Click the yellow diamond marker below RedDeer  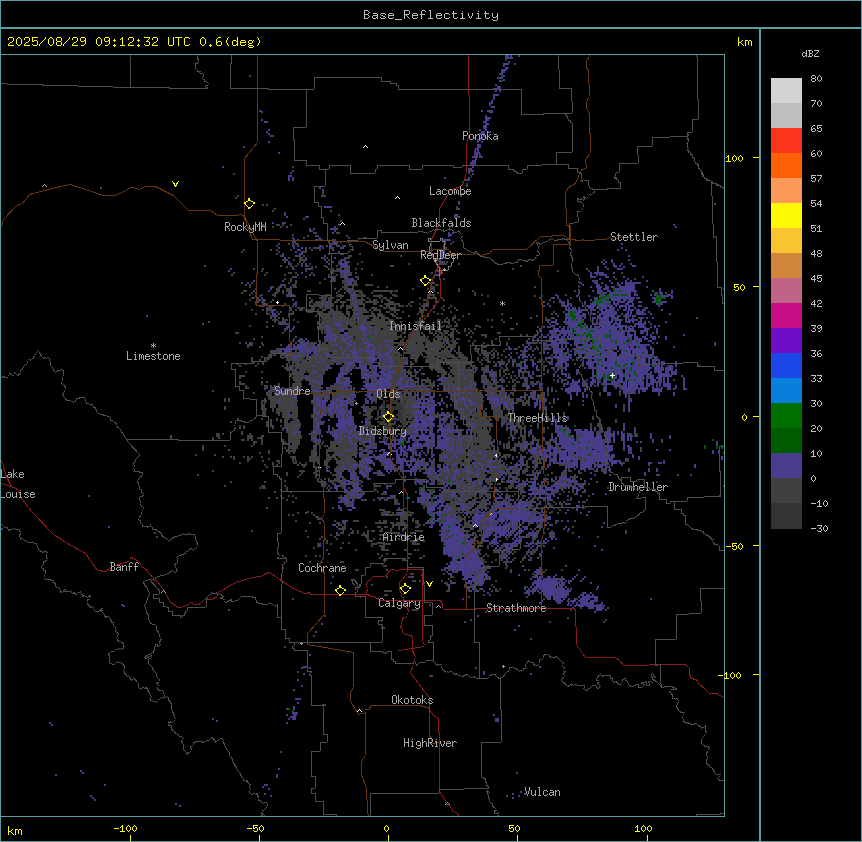click(x=426, y=281)
